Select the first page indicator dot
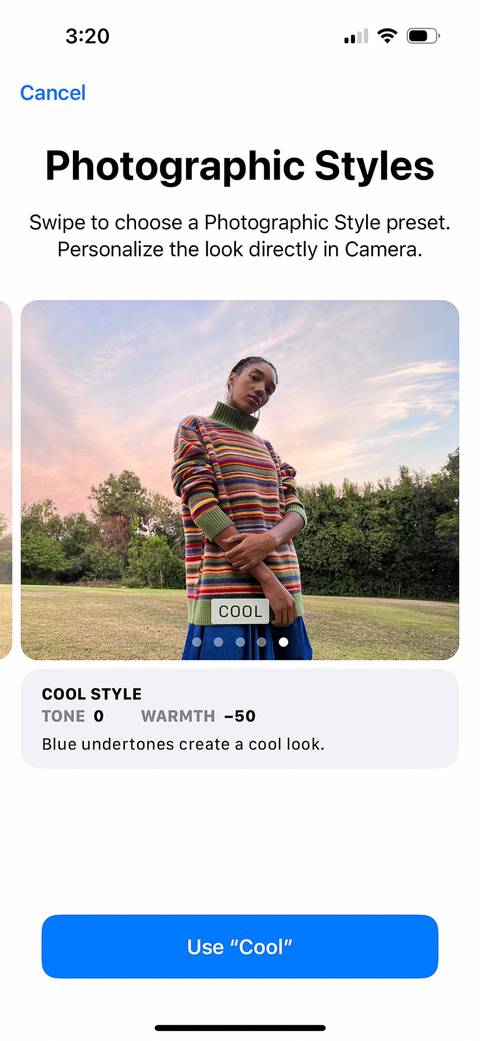The height and width of the screenshot is (1041, 480). [x=197, y=642]
